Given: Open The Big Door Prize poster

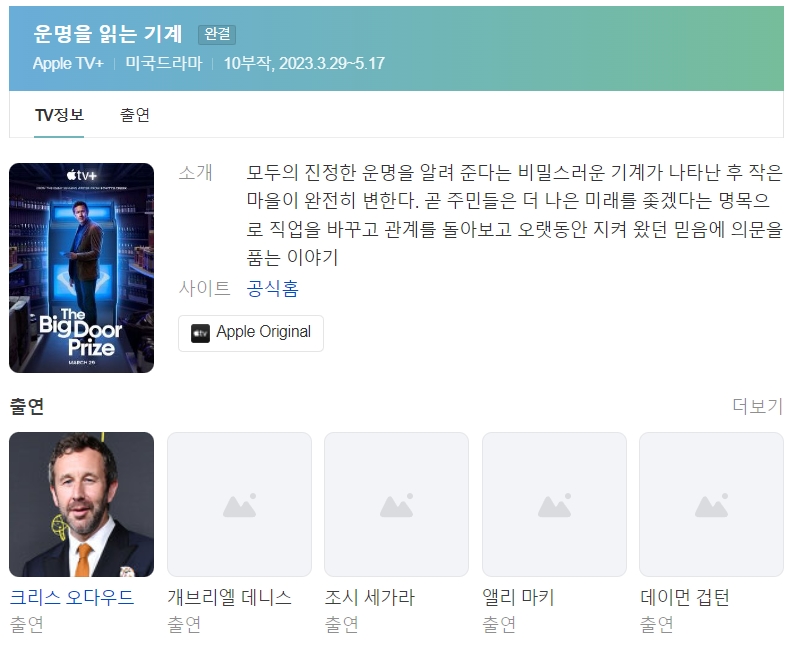Looking at the screenshot, I should (81, 268).
